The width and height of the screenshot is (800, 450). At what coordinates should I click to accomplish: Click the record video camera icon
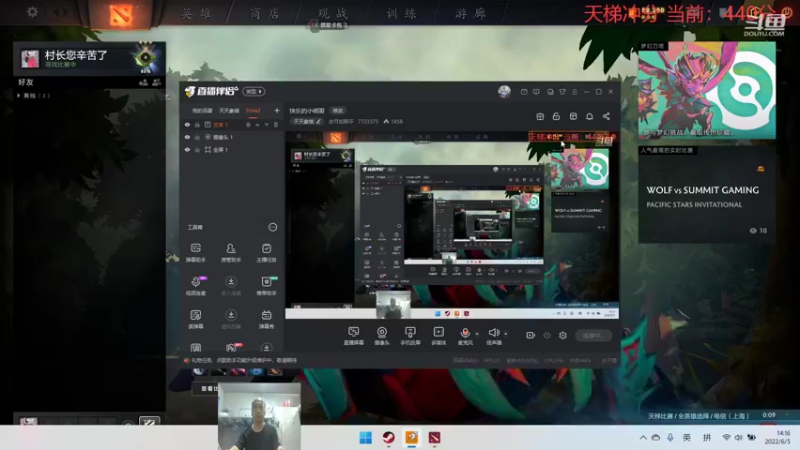[x=530, y=335]
